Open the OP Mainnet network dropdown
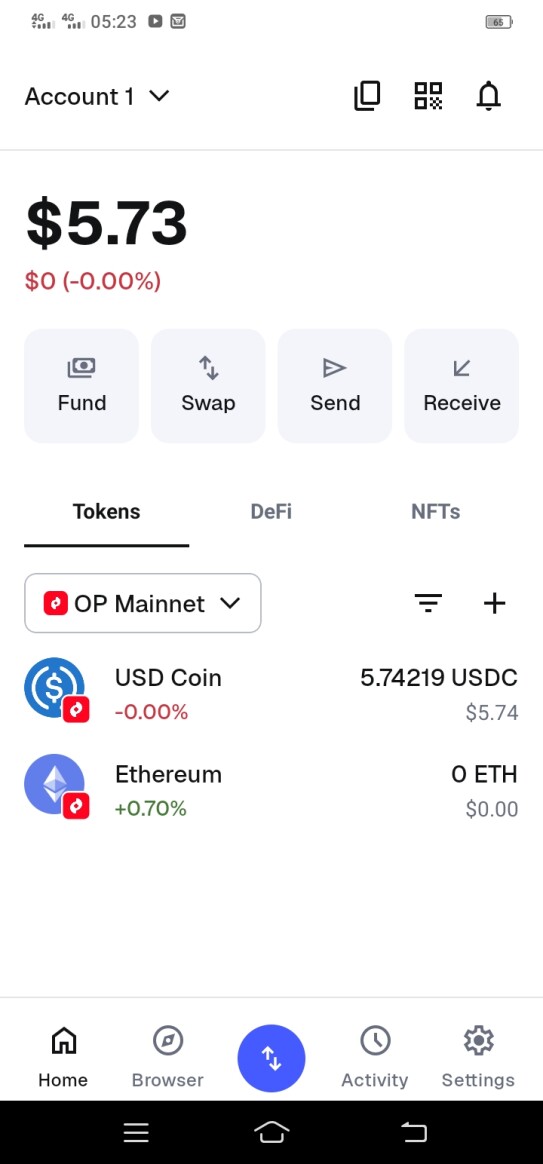Image resolution: width=543 pixels, height=1164 pixels. pyautogui.click(x=143, y=604)
